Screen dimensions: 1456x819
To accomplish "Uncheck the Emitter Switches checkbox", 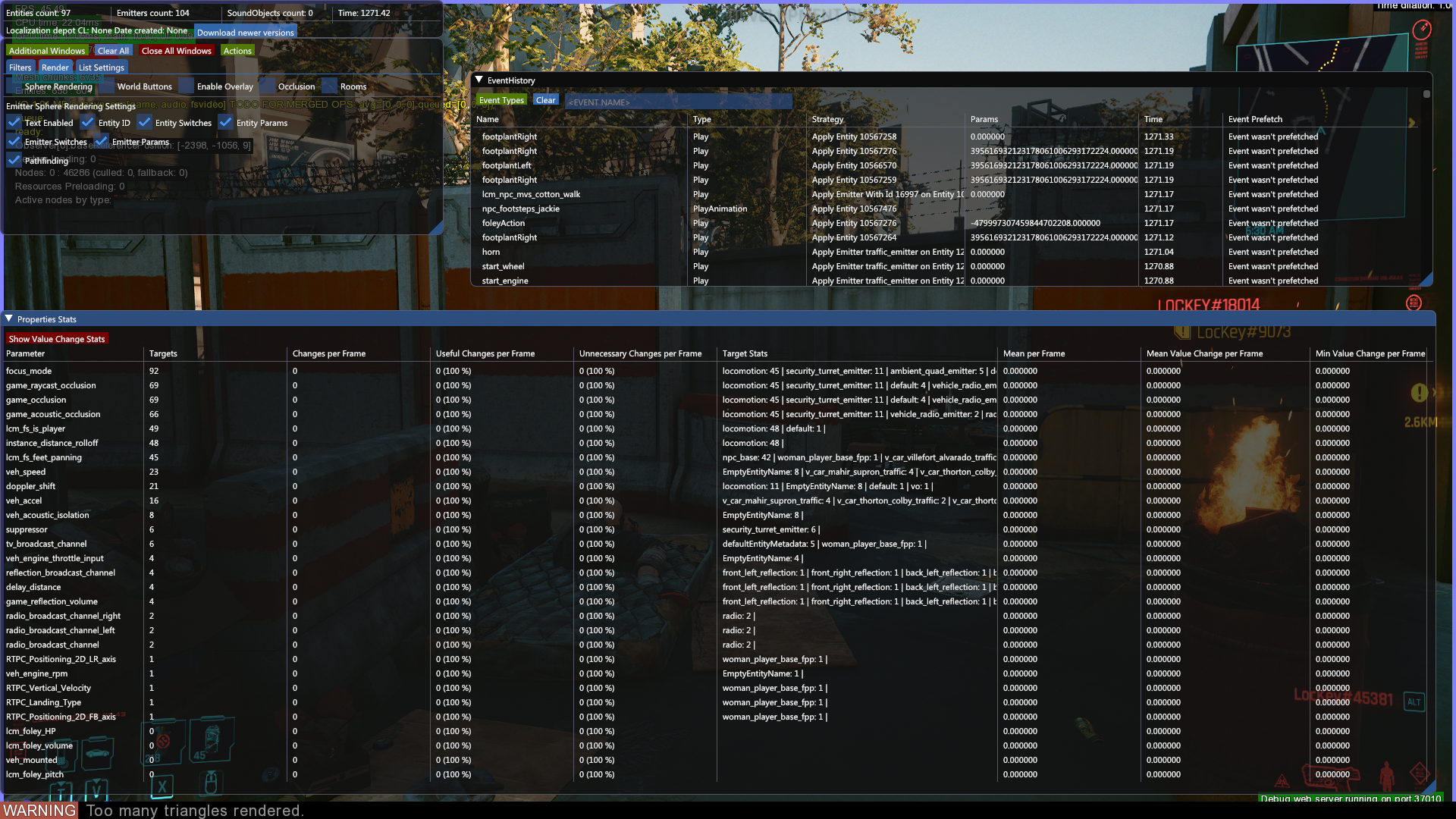I will coord(14,141).
